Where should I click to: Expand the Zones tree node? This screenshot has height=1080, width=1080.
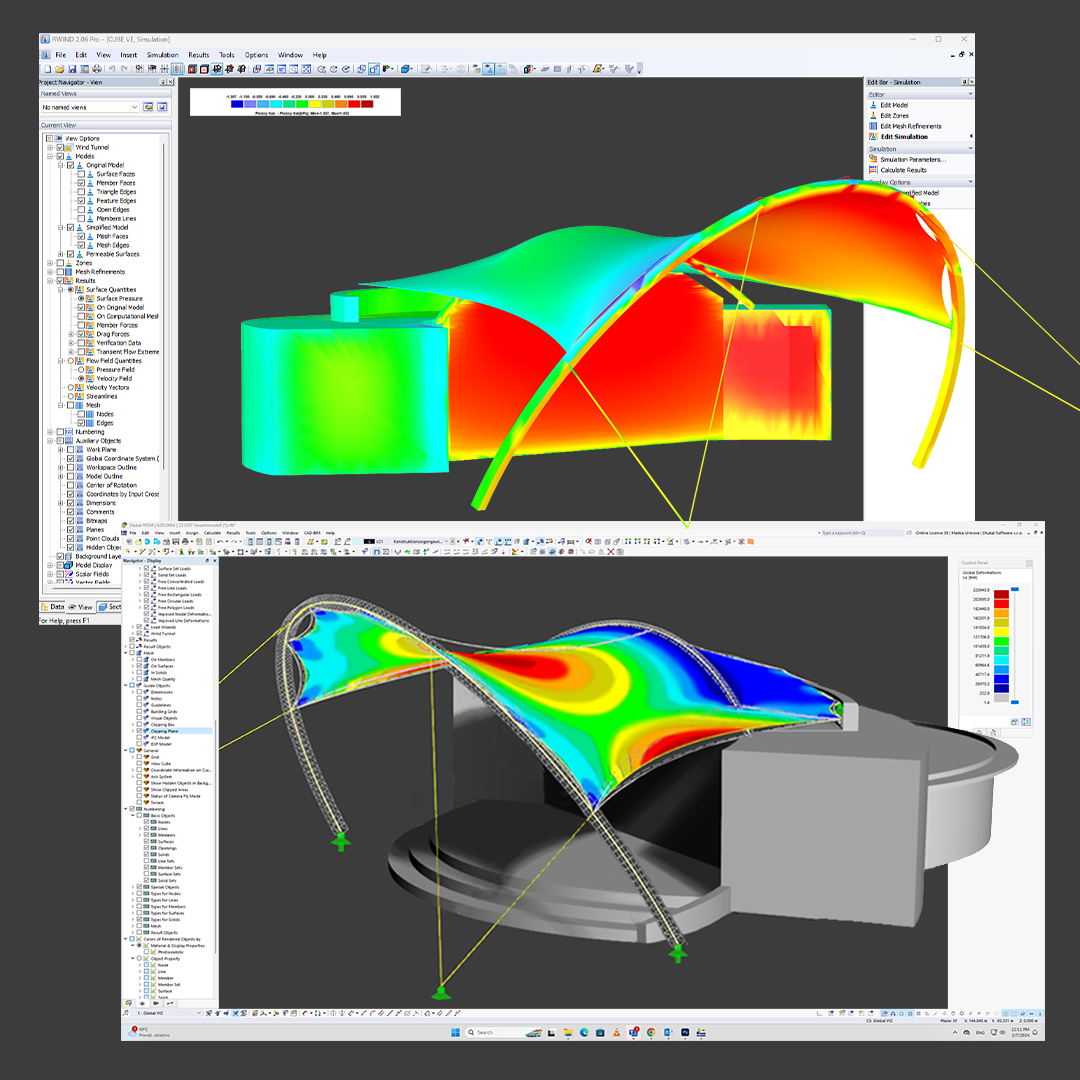[x=50, y=263]
